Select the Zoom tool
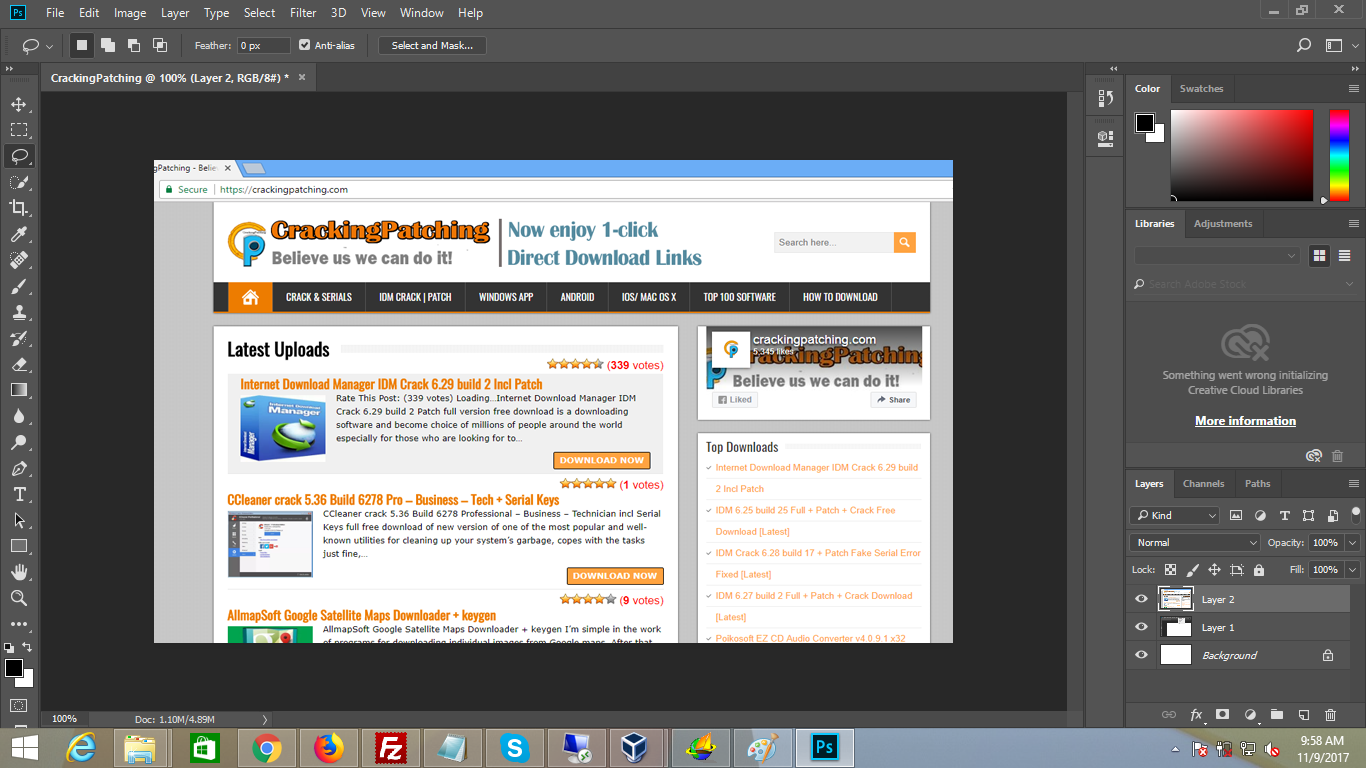 (x=18, y=598)
